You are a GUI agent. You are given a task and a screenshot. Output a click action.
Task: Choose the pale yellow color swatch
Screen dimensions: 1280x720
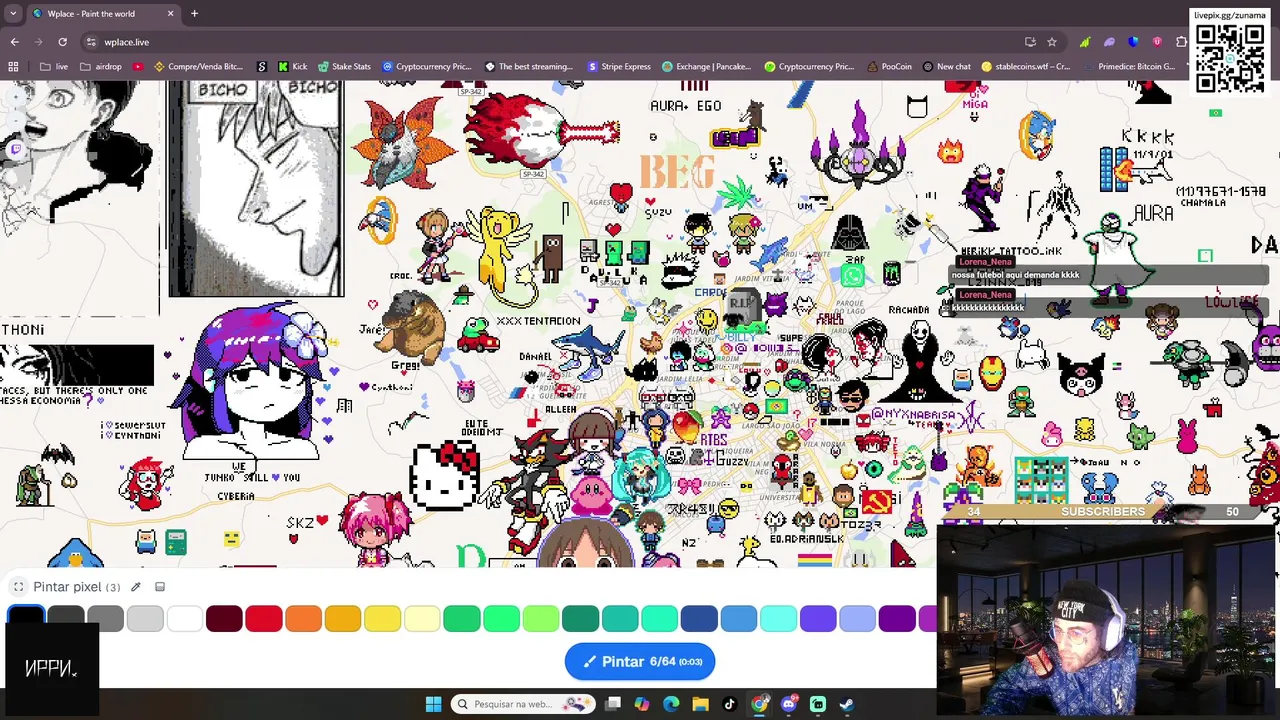pyautogui.click(x=422, y=618)
